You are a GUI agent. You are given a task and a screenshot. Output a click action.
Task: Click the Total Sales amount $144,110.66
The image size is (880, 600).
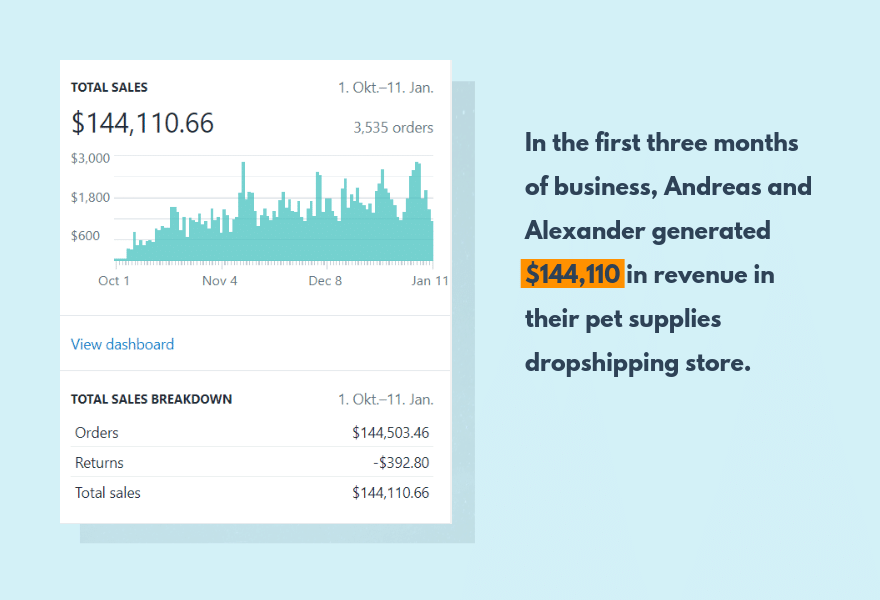141,123
